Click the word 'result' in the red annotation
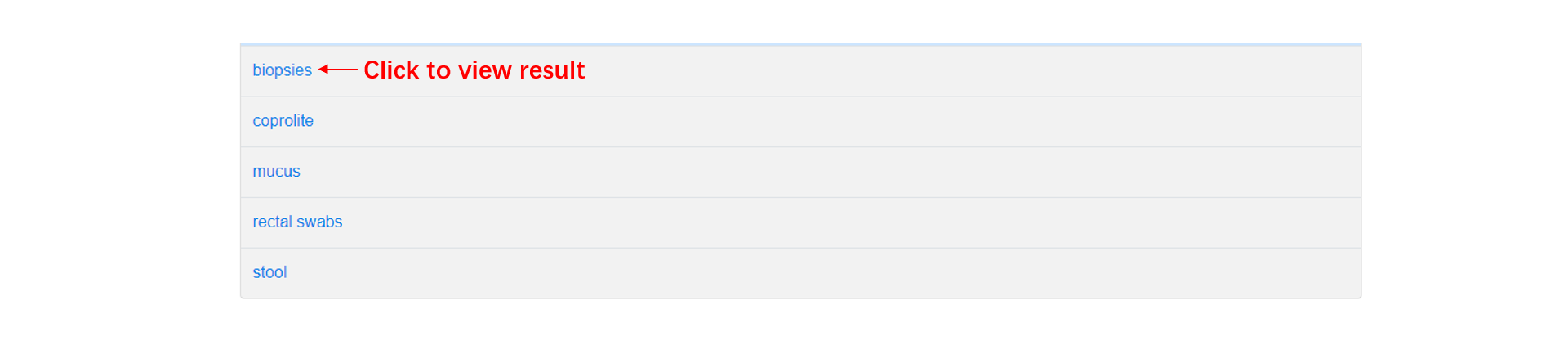Viewport: 1568px width, 341px height. click(x=552, y=70)
